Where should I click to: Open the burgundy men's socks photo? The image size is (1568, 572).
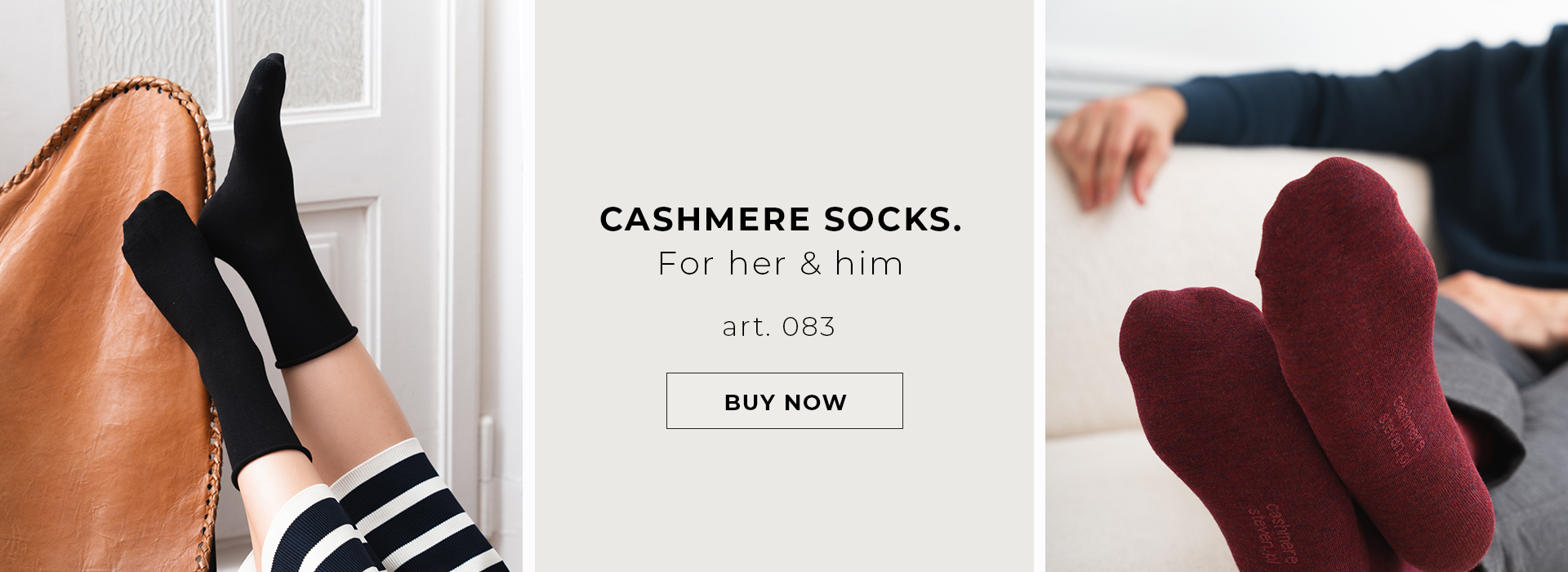[x=1307, y=286]
